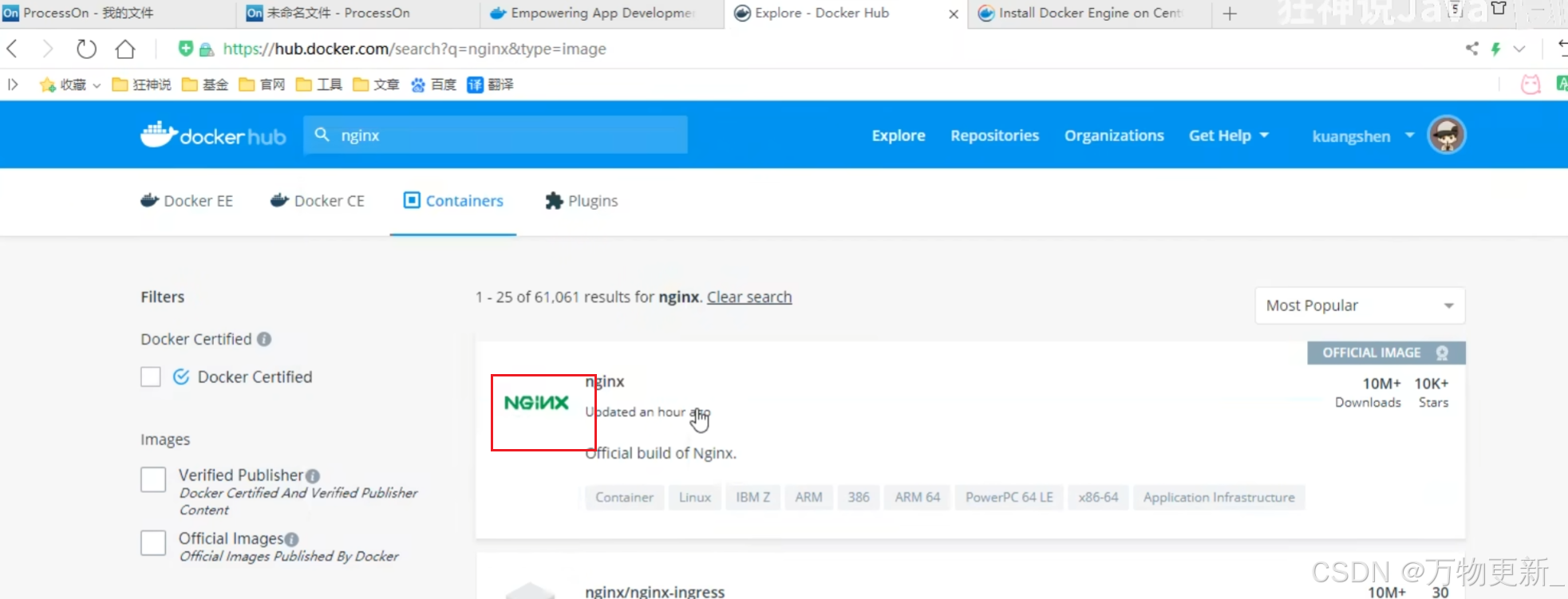This screenshot has width=1568, height=599.
Task: Go to the browser home icon
Action: 125,49
